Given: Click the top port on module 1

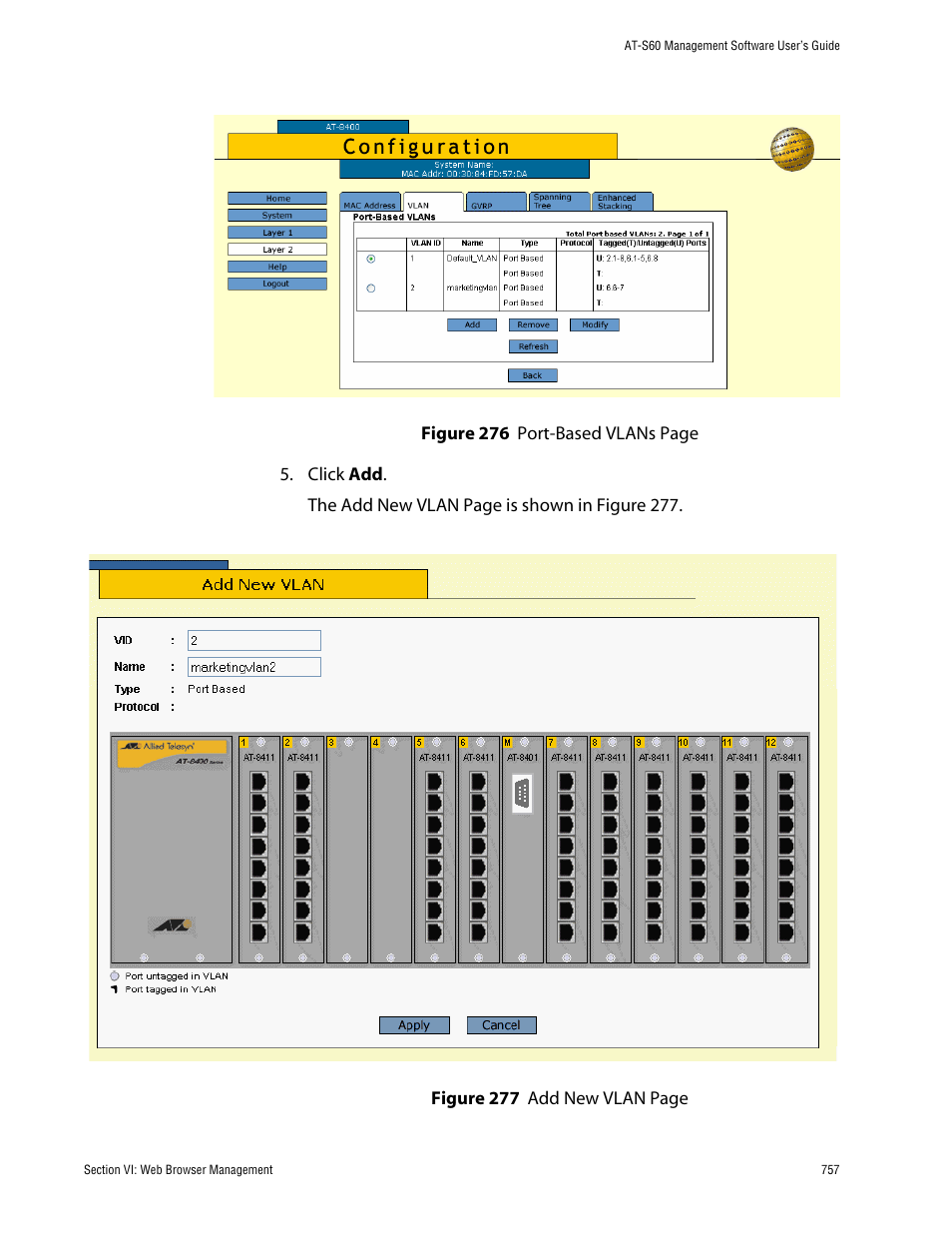Looking at the screenshot, I should pos(258,781).
